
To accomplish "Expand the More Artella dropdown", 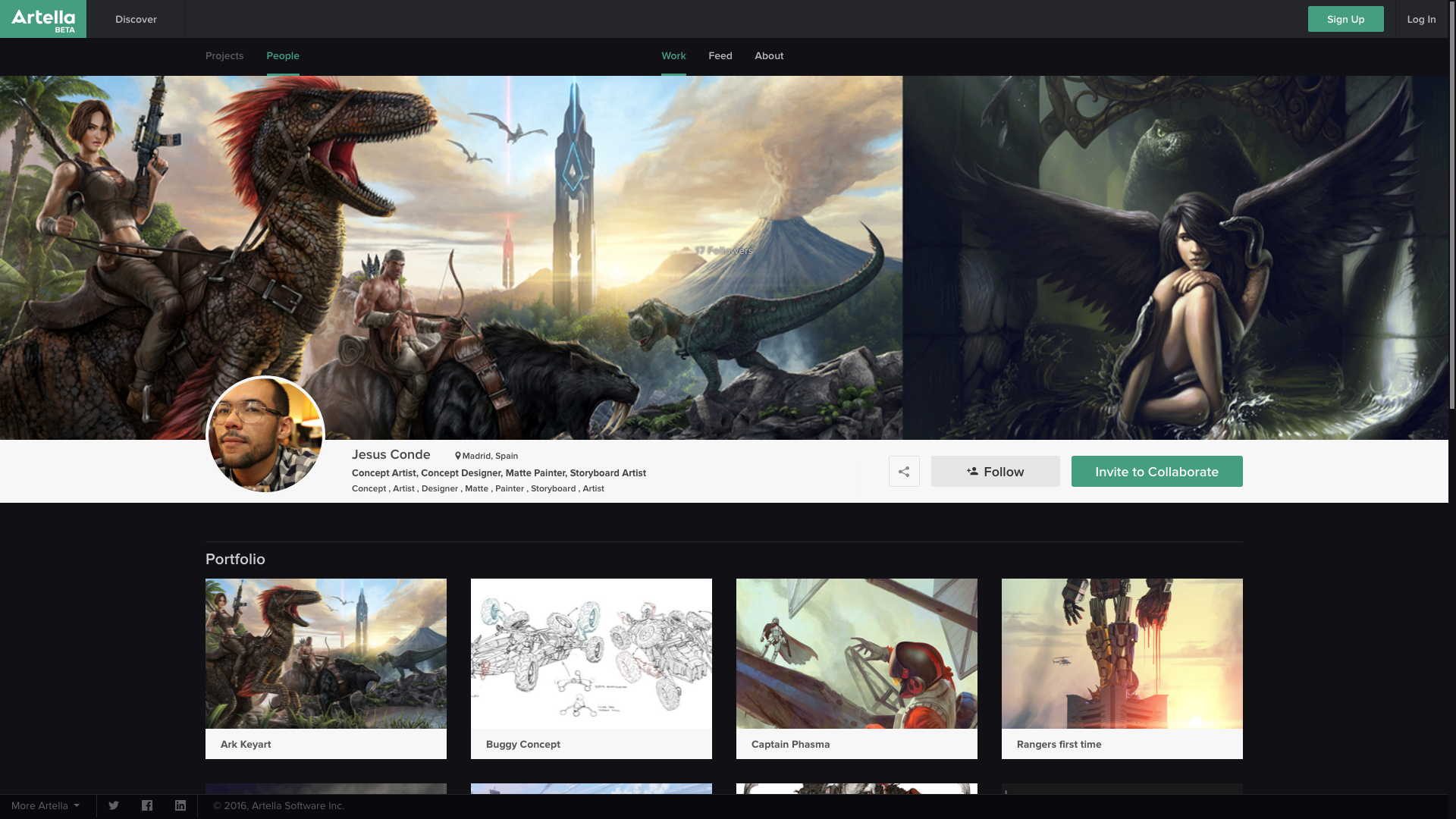I will (45, 805).
